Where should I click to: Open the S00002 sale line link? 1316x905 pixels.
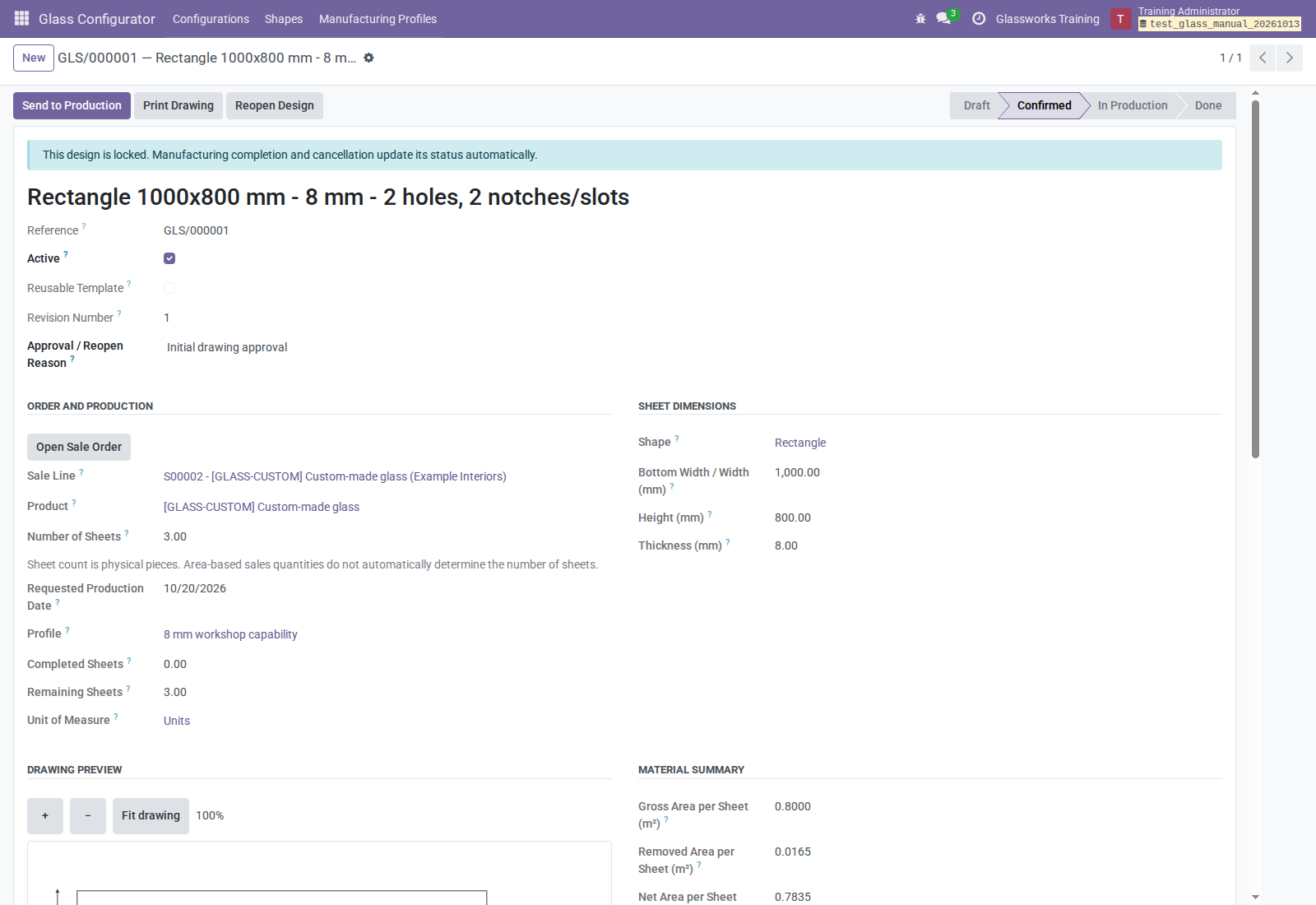(x=335, y=476)
